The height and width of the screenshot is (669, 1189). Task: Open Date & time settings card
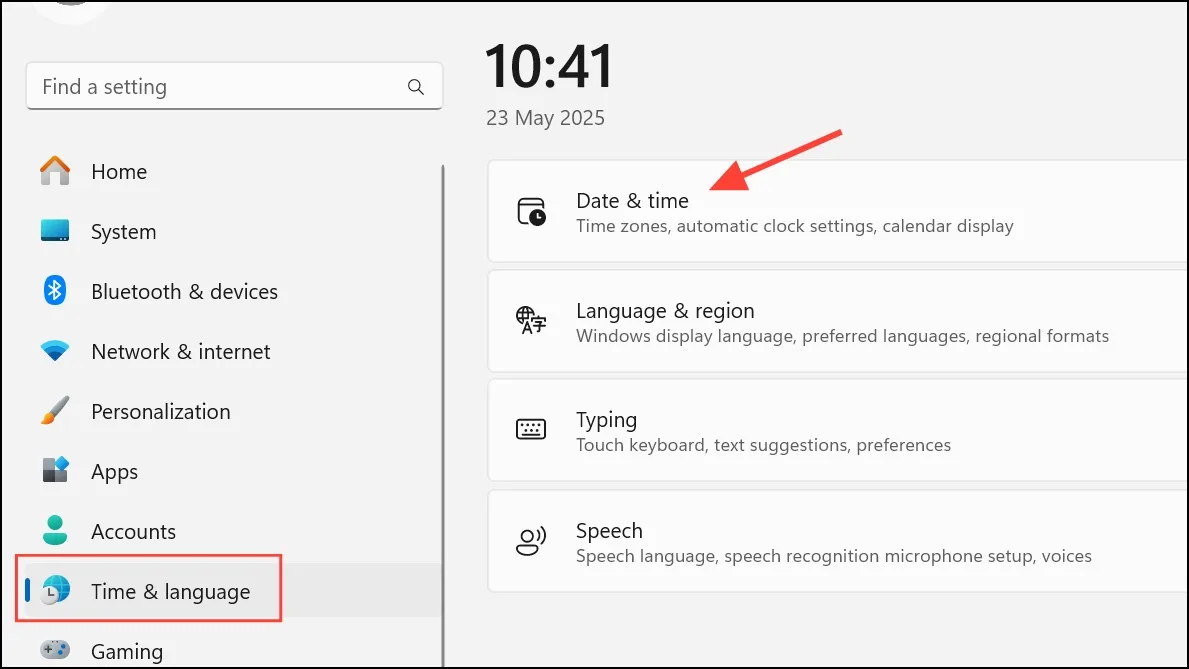[x=838, y=212]
